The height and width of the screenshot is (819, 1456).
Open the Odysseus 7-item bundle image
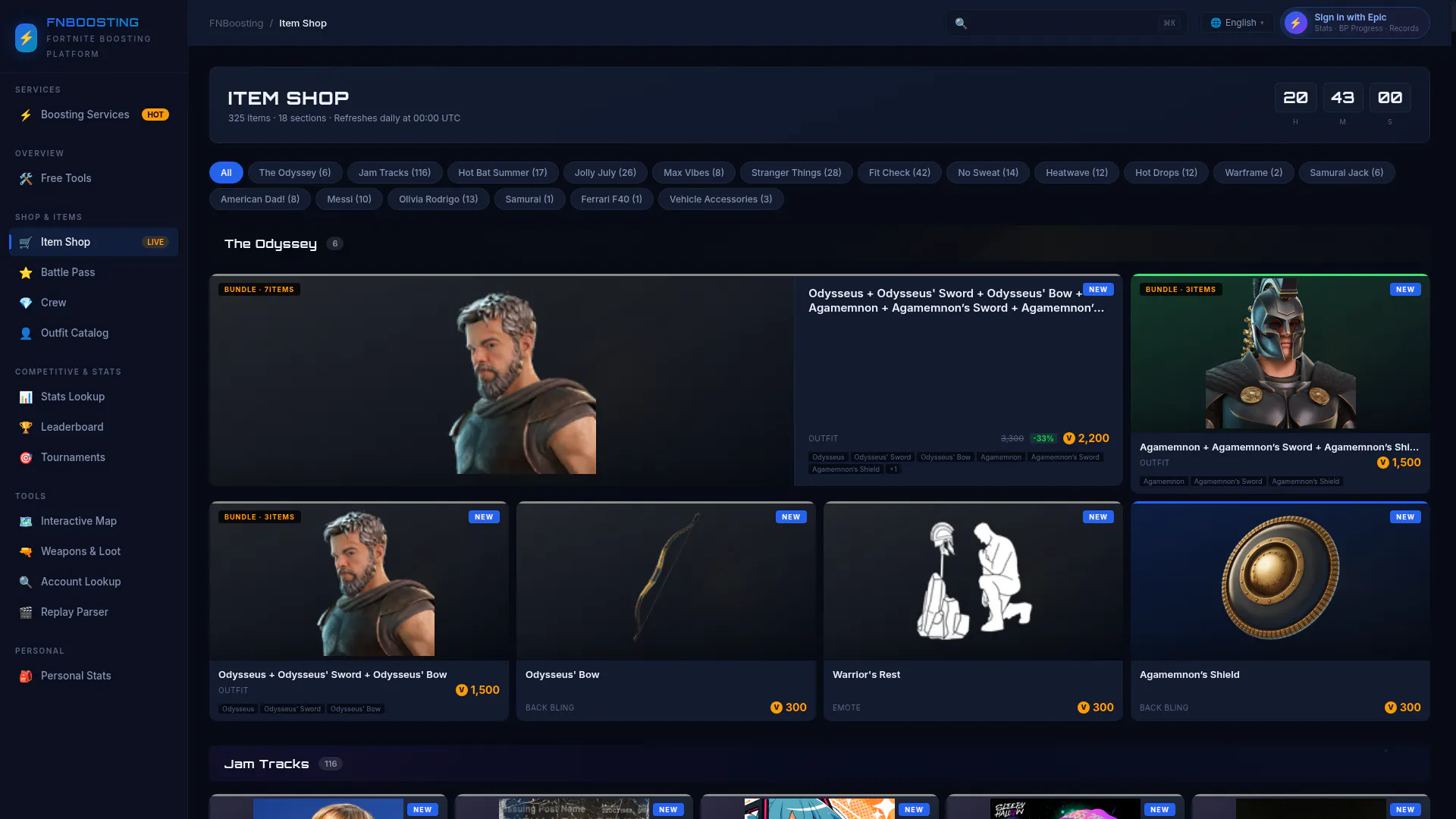(502, 381)
